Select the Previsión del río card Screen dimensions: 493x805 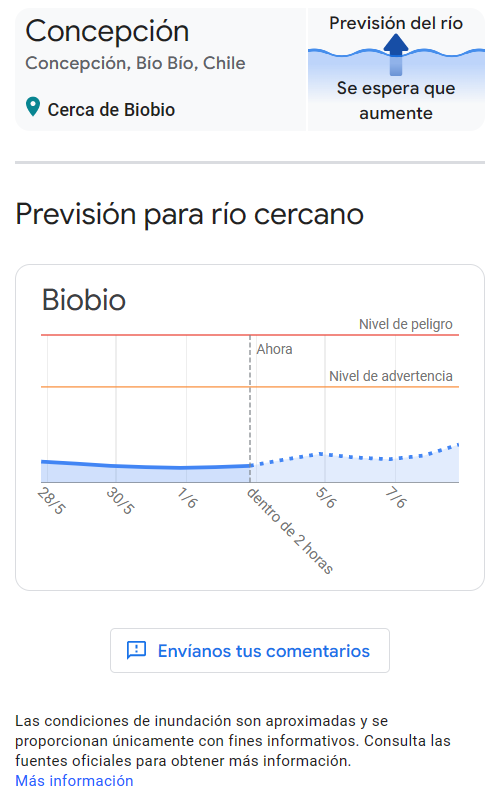coord(396,69)
